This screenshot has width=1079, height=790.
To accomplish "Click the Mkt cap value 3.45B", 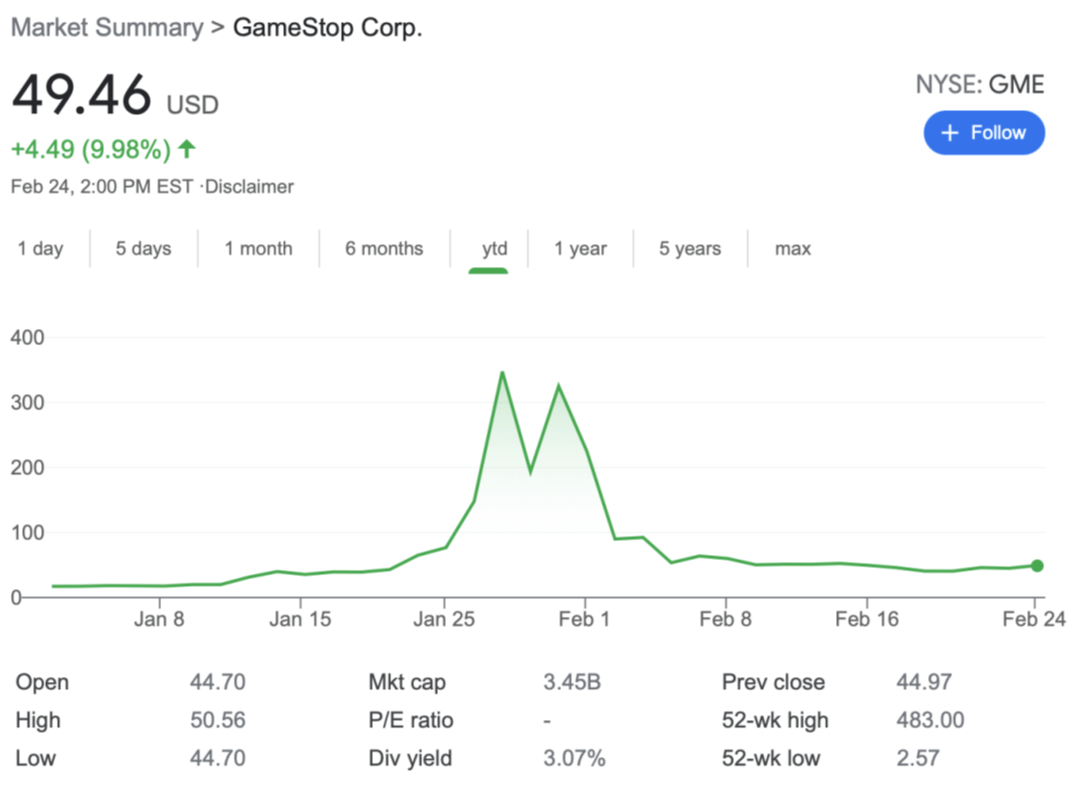I will point(572,682).
